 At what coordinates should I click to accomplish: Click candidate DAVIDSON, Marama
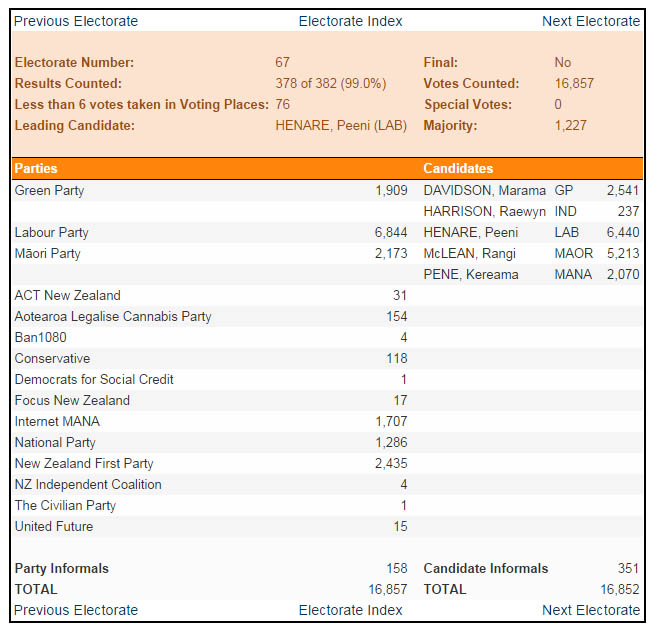484,190
